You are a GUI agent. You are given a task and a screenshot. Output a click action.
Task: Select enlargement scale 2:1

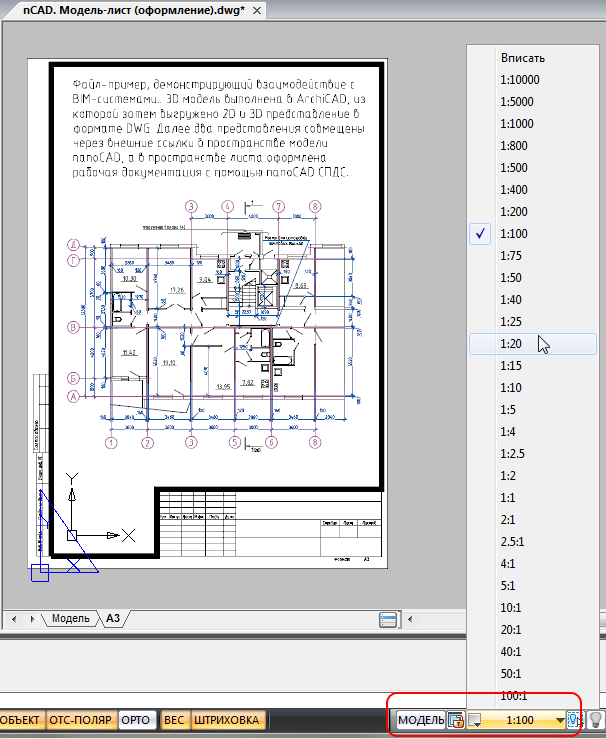pyautogui.click(x=532, y=520)
